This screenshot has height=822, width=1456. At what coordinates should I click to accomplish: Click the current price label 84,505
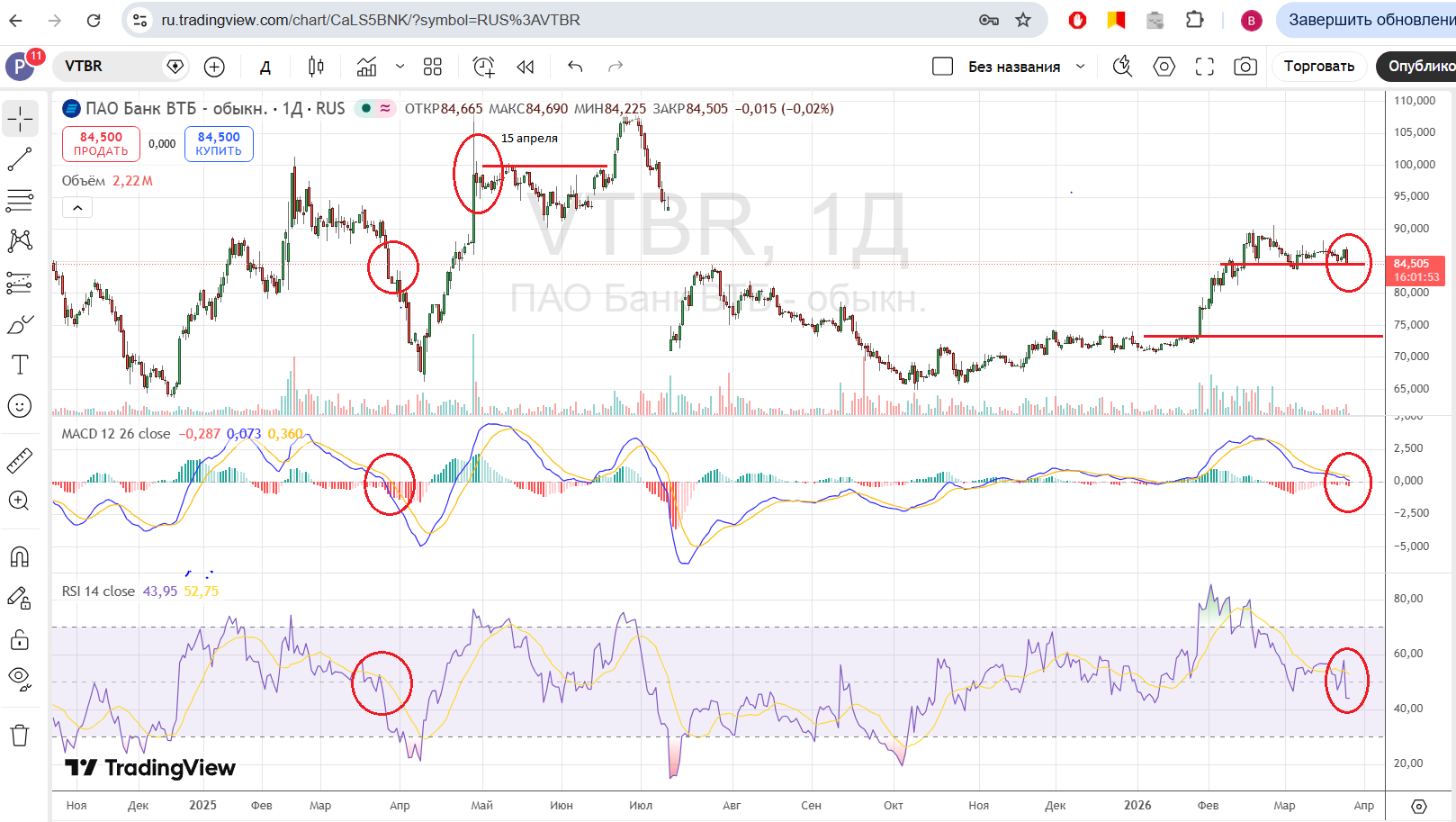coord(1412,264)
